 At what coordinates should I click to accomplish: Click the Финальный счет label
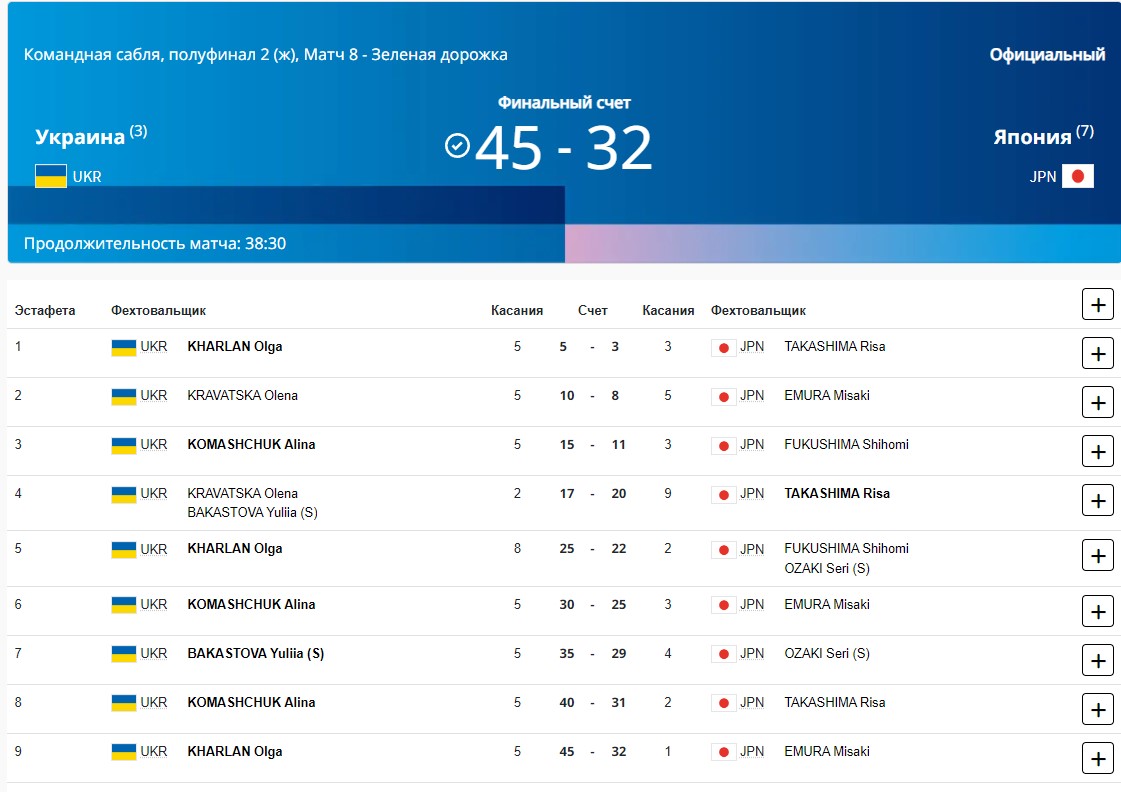pos(564,102)
